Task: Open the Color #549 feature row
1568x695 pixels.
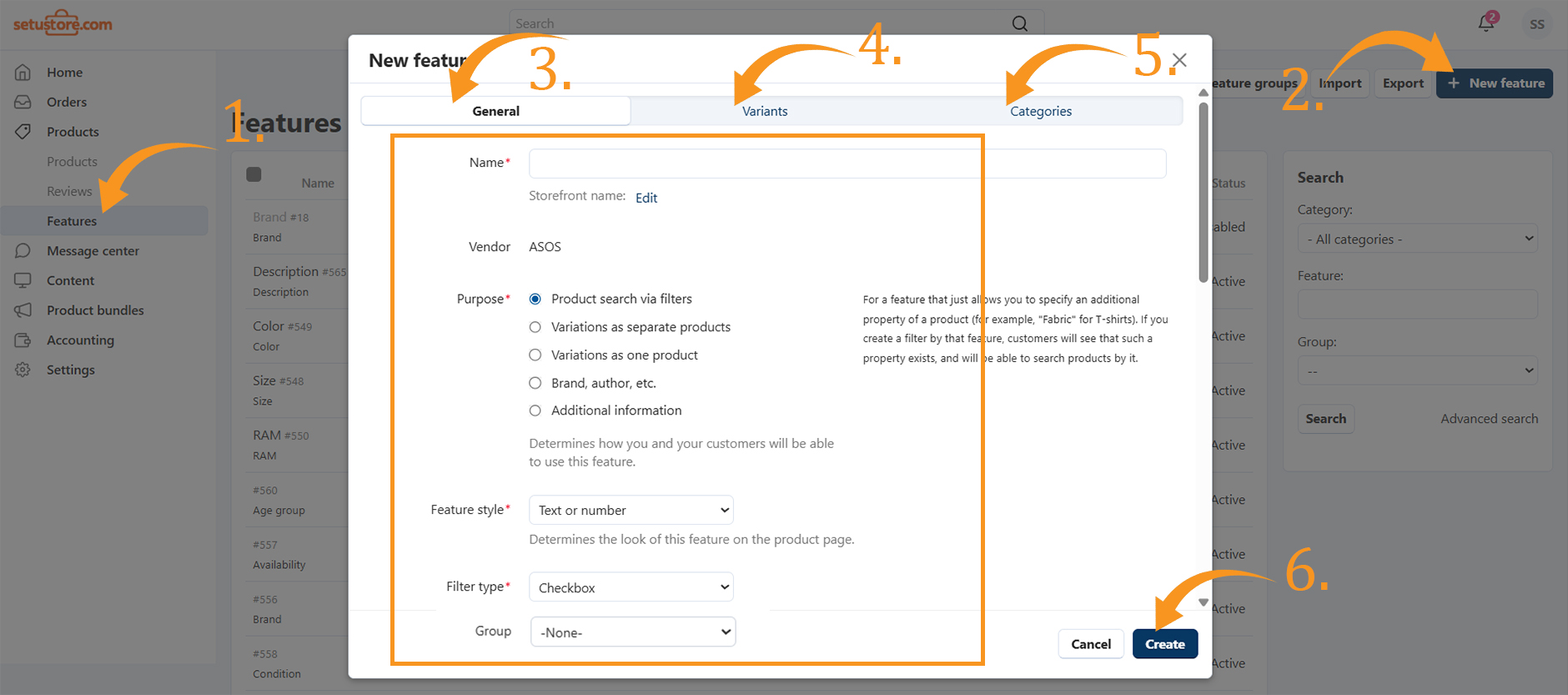Action: point(283,326)
